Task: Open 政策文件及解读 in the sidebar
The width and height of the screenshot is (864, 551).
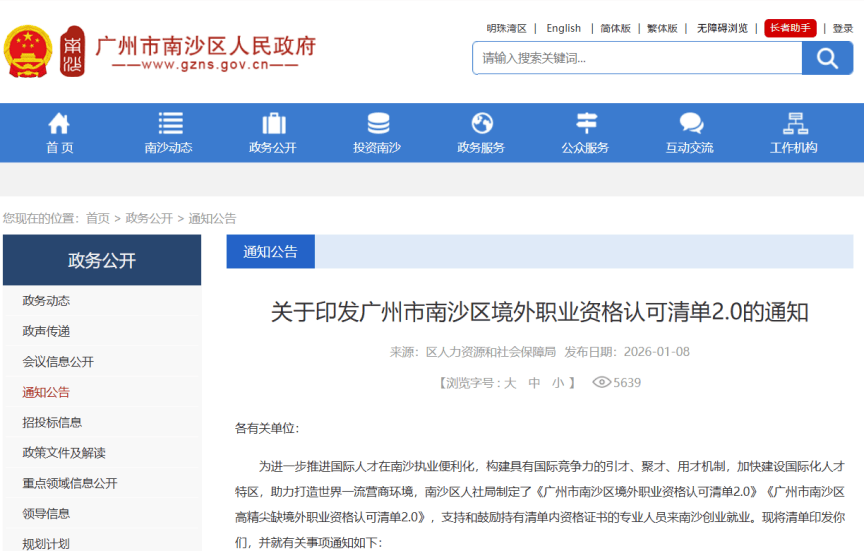Action: (x=64, y=453)
